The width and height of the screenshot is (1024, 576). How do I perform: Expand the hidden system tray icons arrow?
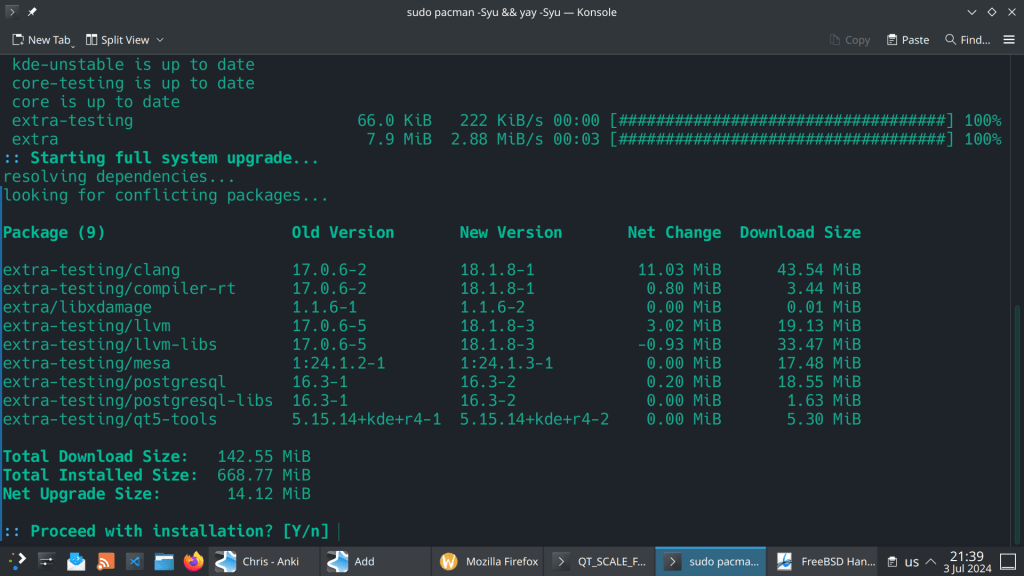931,561
